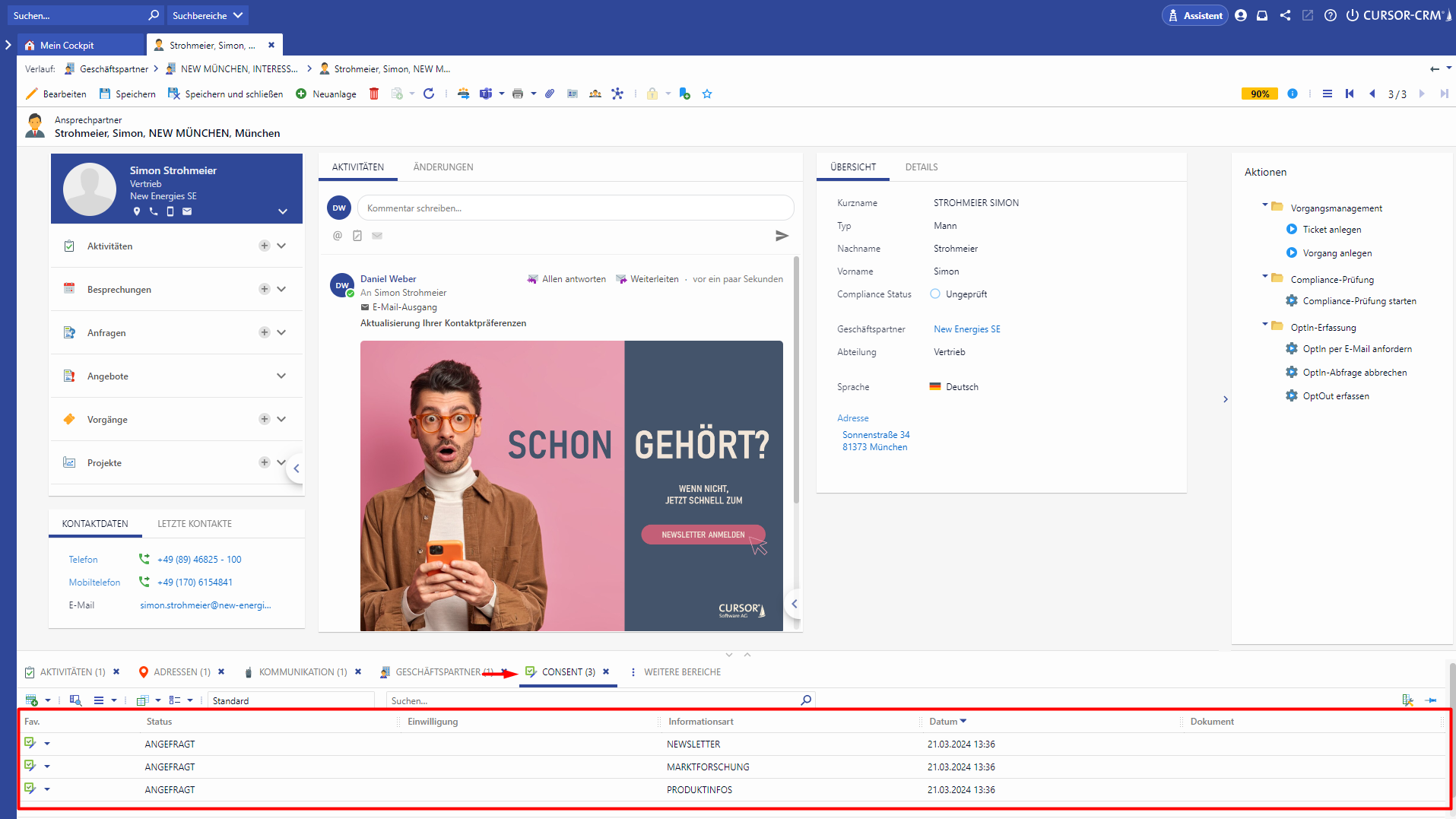Send the comment with arrow icon

(x=782, y=236)
